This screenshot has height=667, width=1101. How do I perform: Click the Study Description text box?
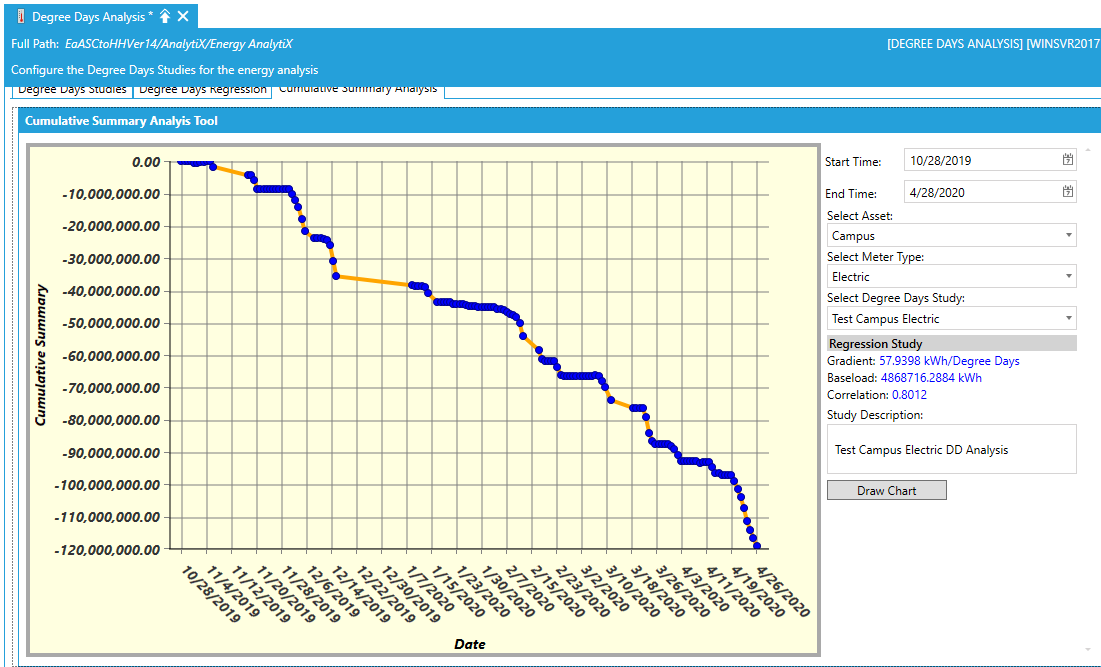pyautogui.click(x=951, y=449)
